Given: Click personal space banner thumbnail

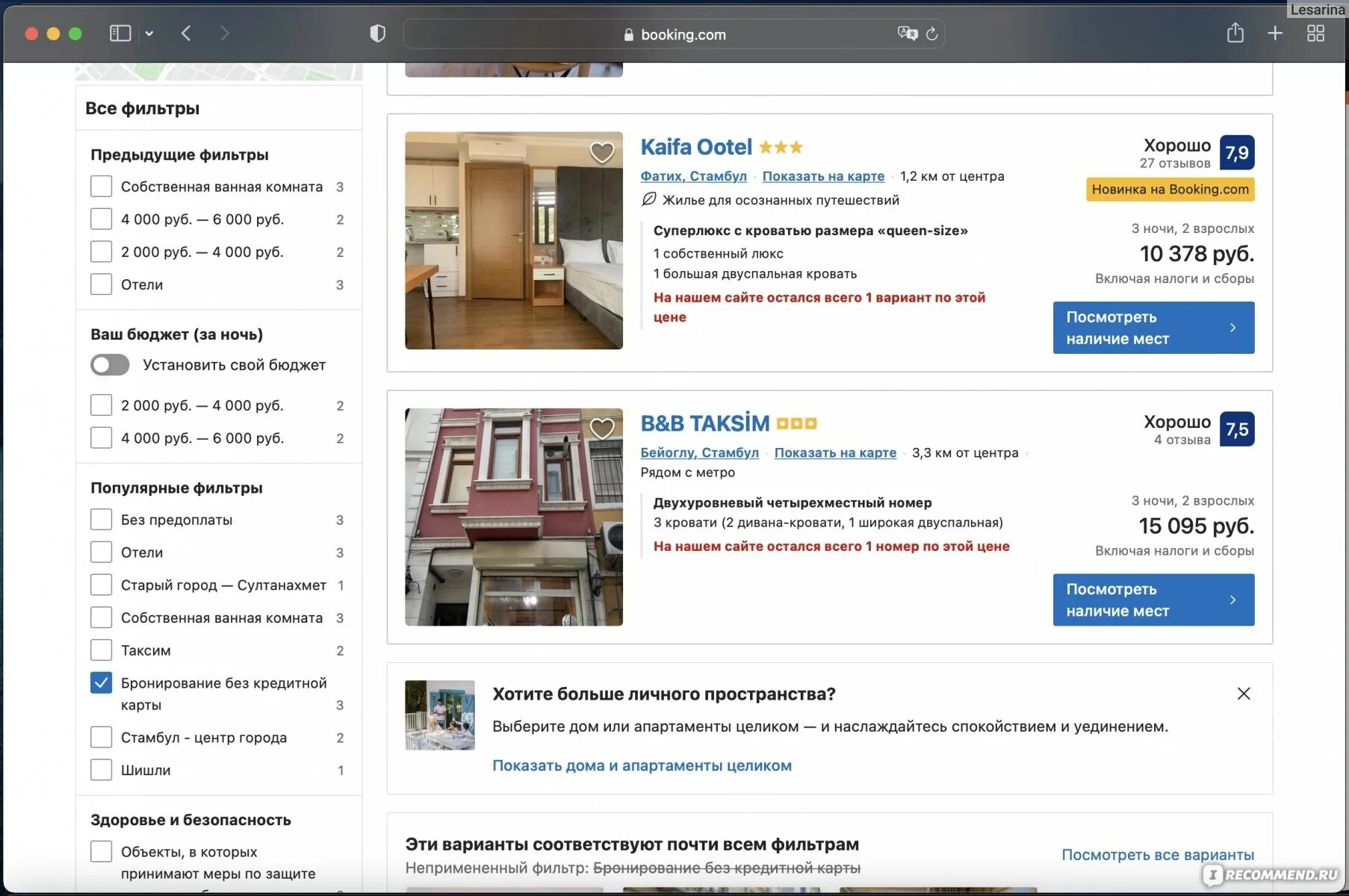Looking at the screenshot, I should (x=440, y=715).
